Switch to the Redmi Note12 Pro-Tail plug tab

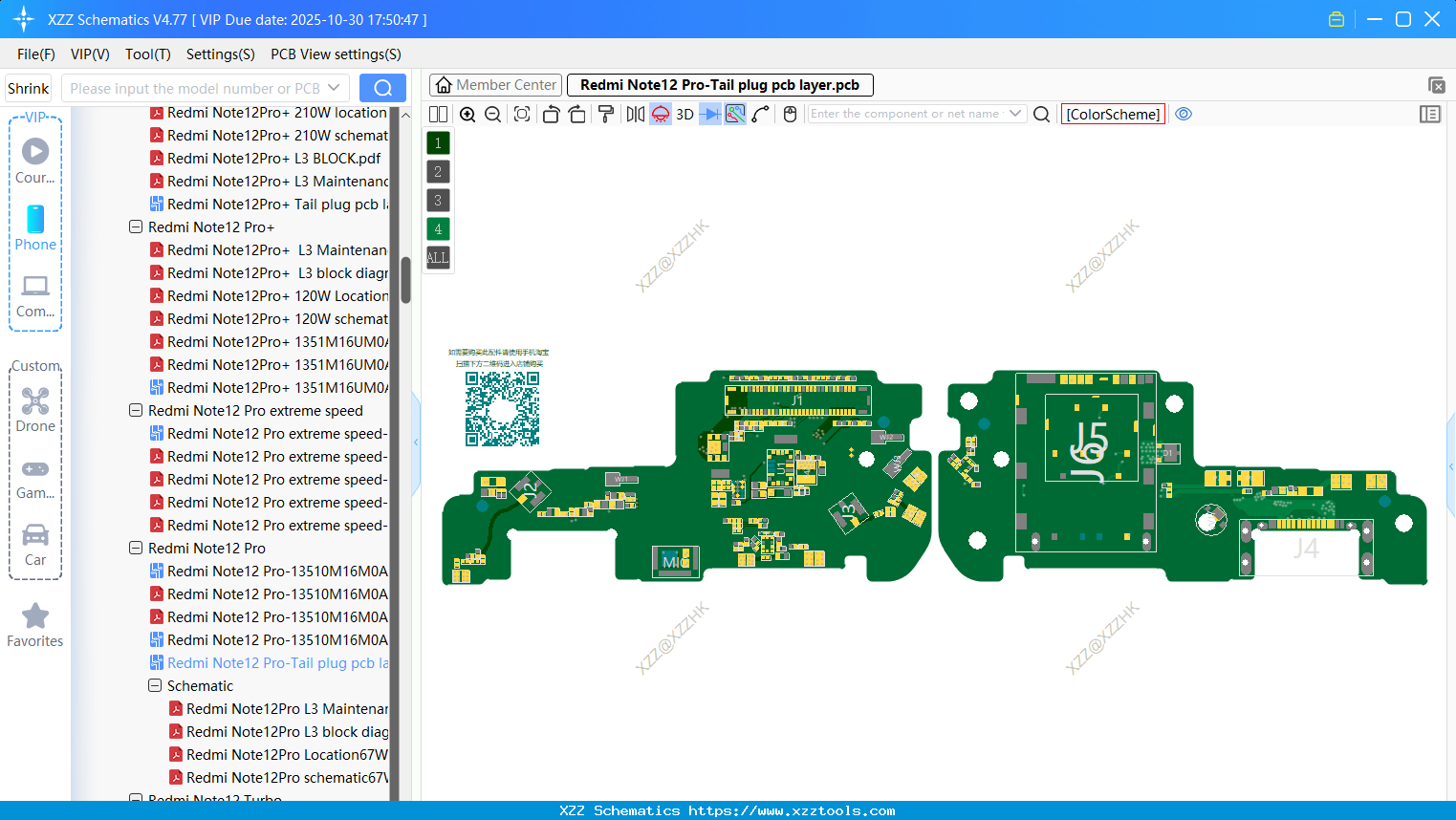(x=720, y=84)
